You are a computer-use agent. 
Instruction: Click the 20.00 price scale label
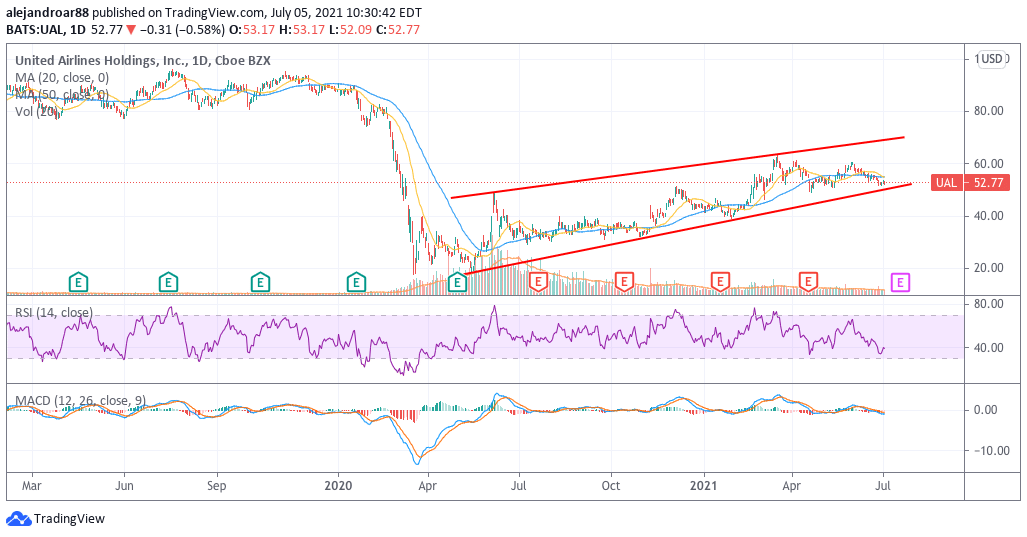click(x=988, y=267)
